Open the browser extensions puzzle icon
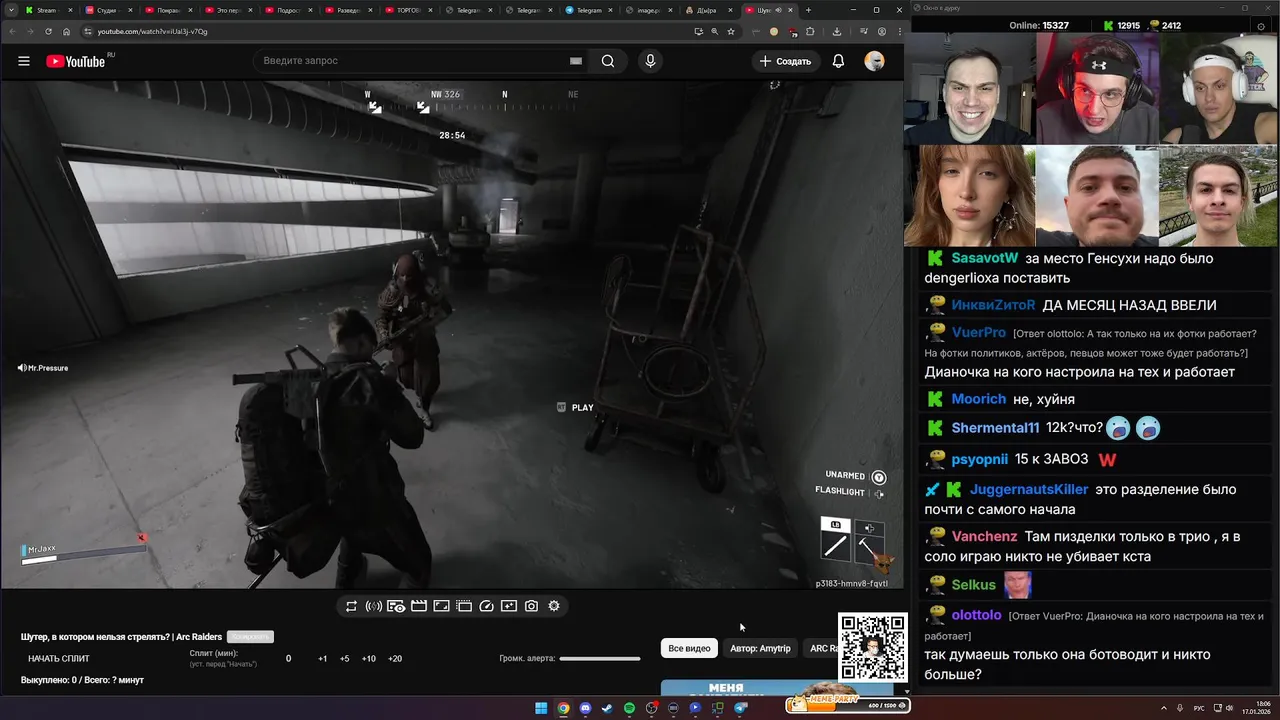Screen dimensions: 1280x720 click(810, 31)
